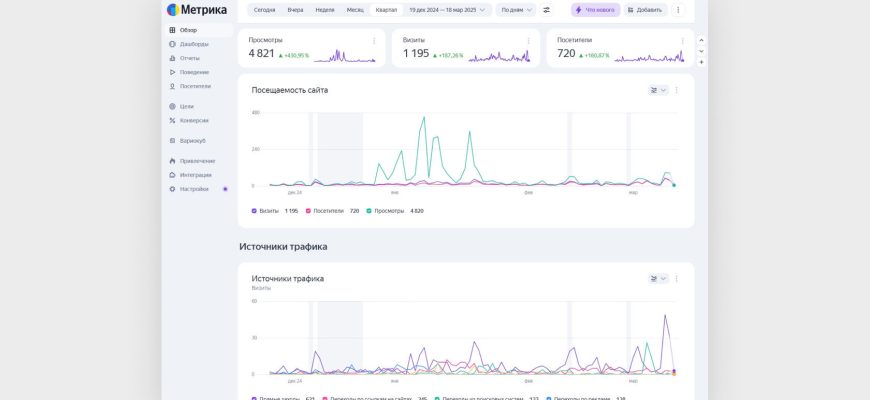
Task: Select the Неделя period tab
Action: point(325,10)
